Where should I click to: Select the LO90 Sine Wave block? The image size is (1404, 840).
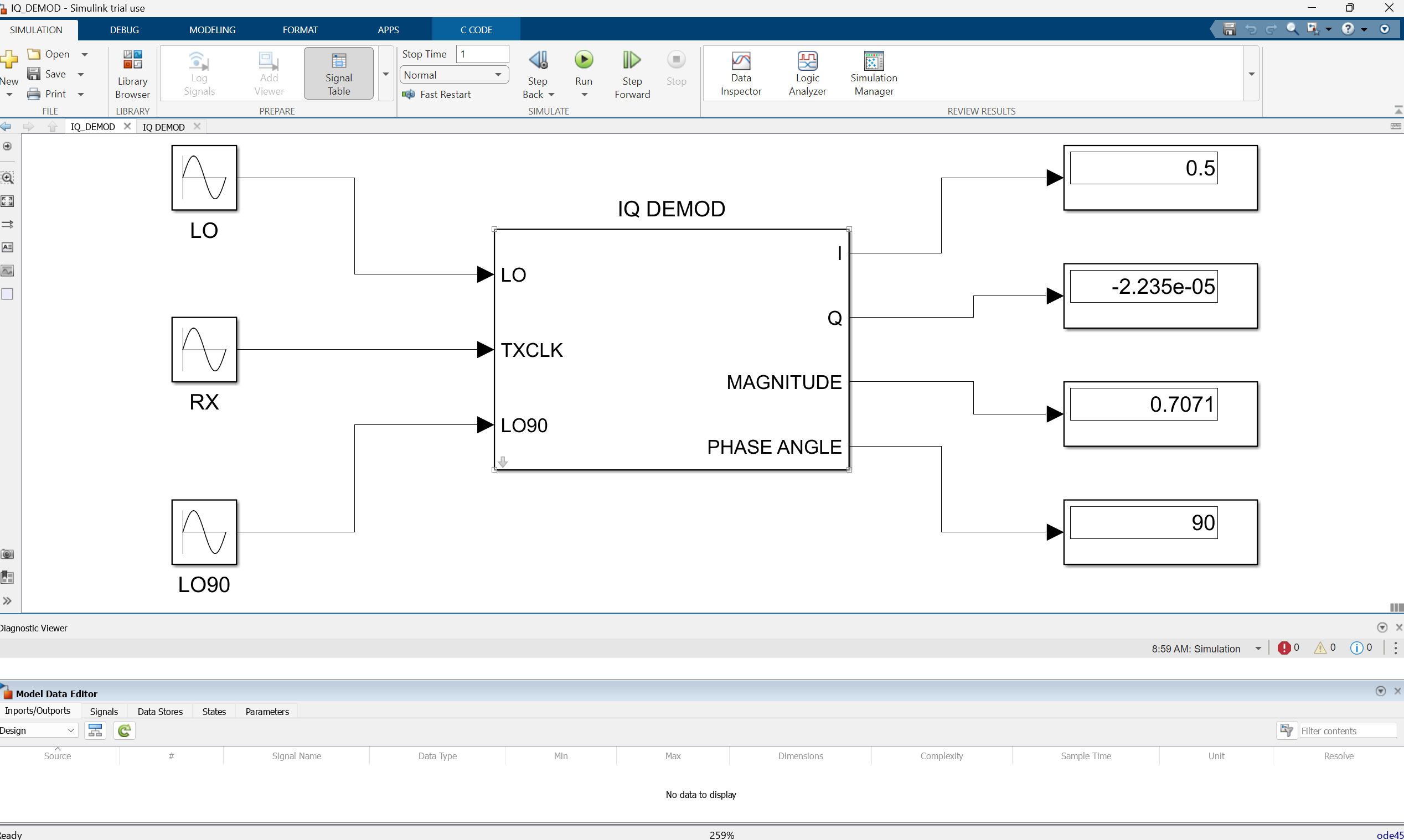pyautogui.click(x=204, y=532)
